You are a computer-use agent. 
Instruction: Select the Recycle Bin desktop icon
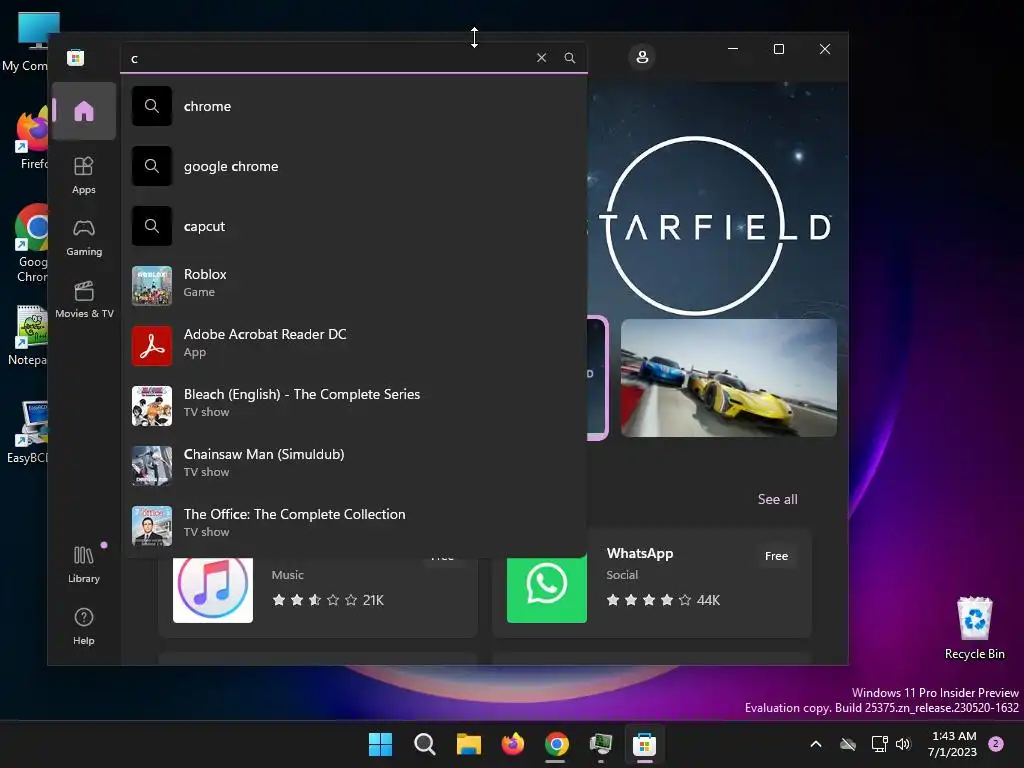(974, 627)
